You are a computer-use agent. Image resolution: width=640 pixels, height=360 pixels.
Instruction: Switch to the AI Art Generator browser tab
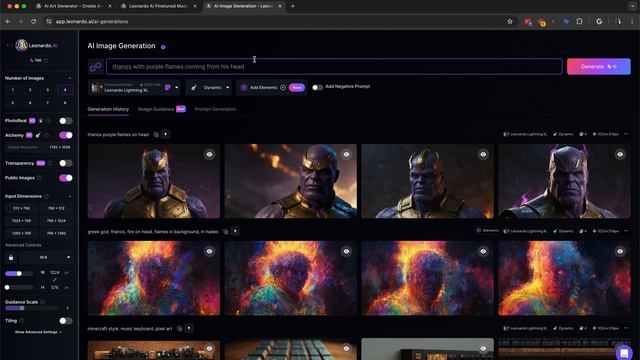coord(72,6)
